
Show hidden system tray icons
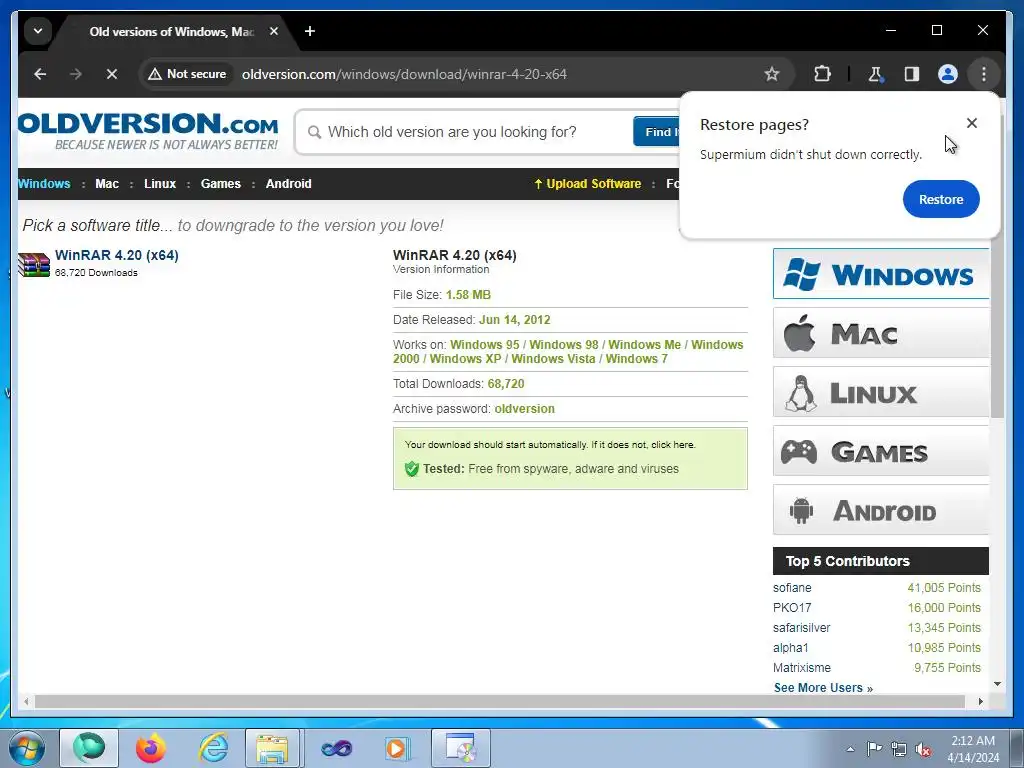[850, 749]
